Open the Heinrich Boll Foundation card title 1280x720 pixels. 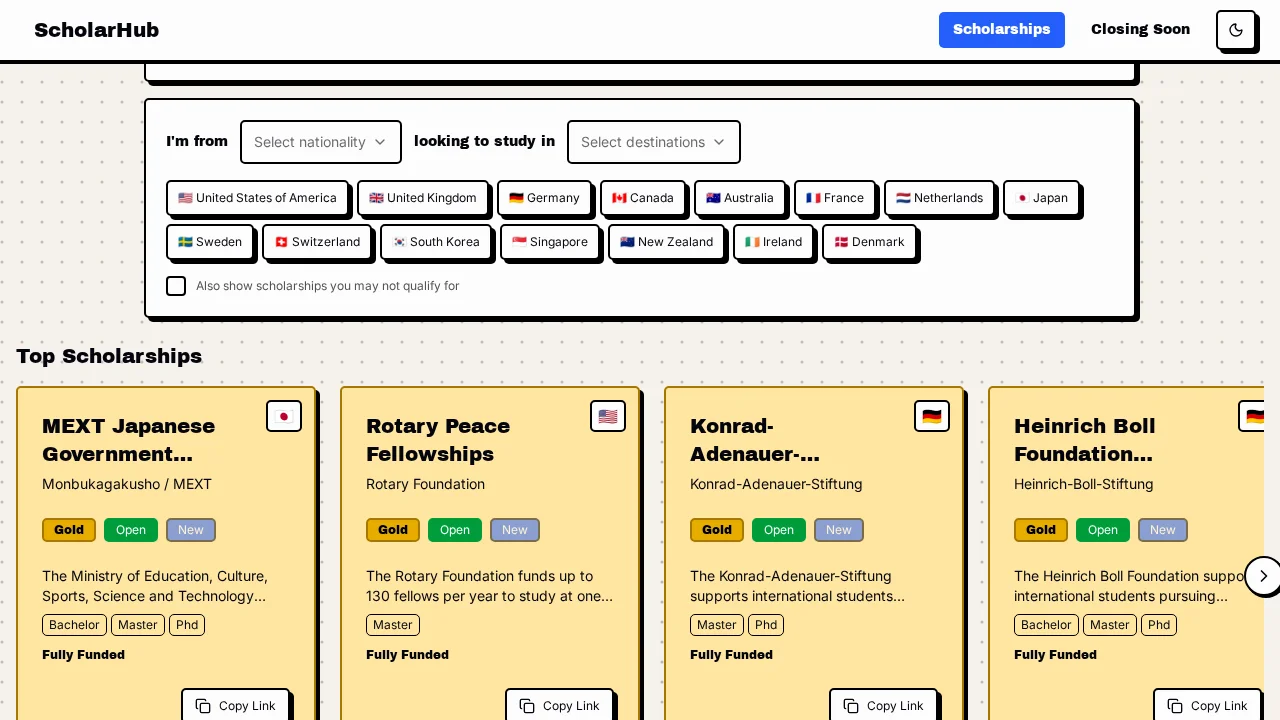pos(1085,440)
